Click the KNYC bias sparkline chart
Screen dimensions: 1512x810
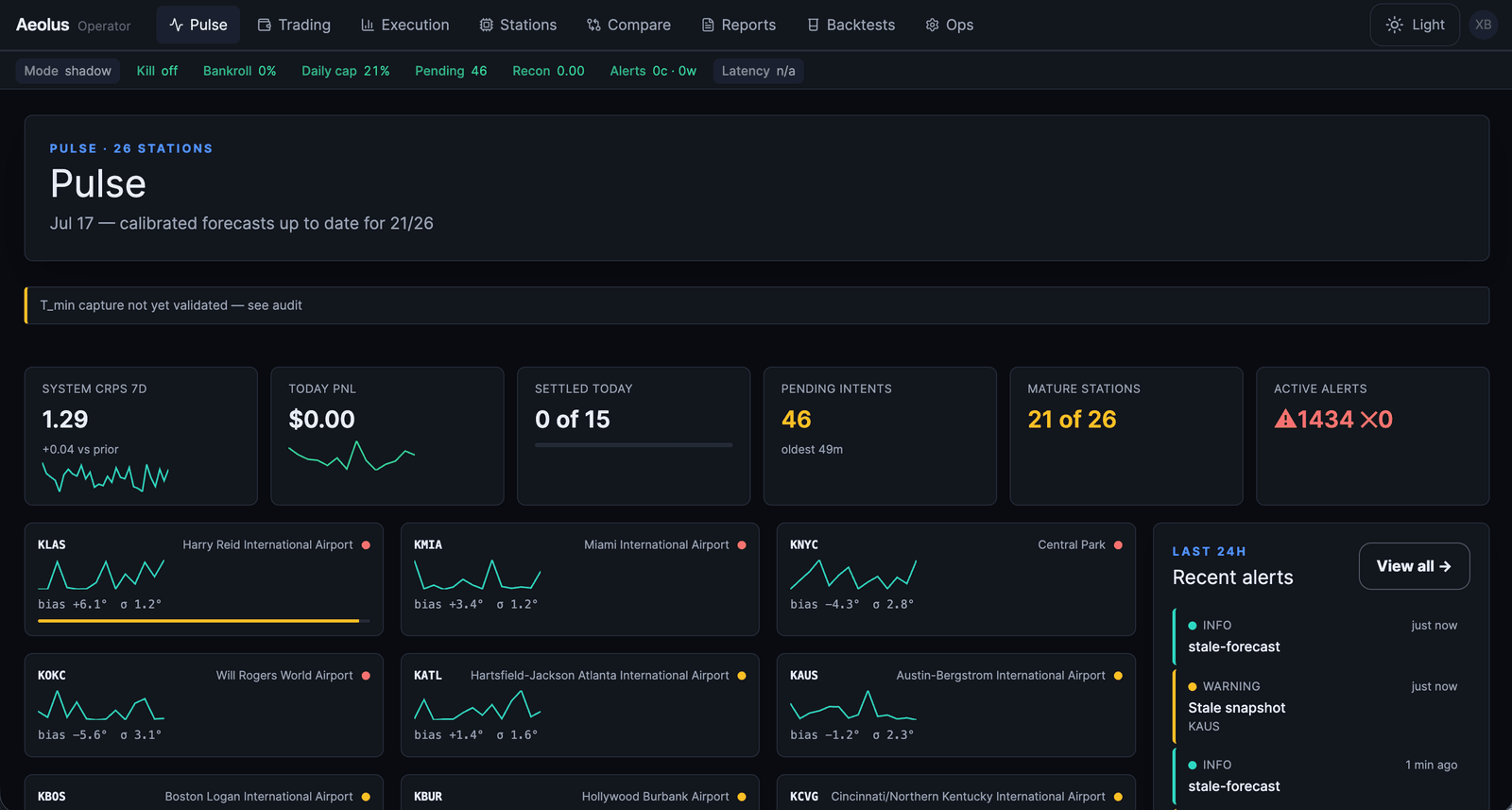(x=853, y=574)
